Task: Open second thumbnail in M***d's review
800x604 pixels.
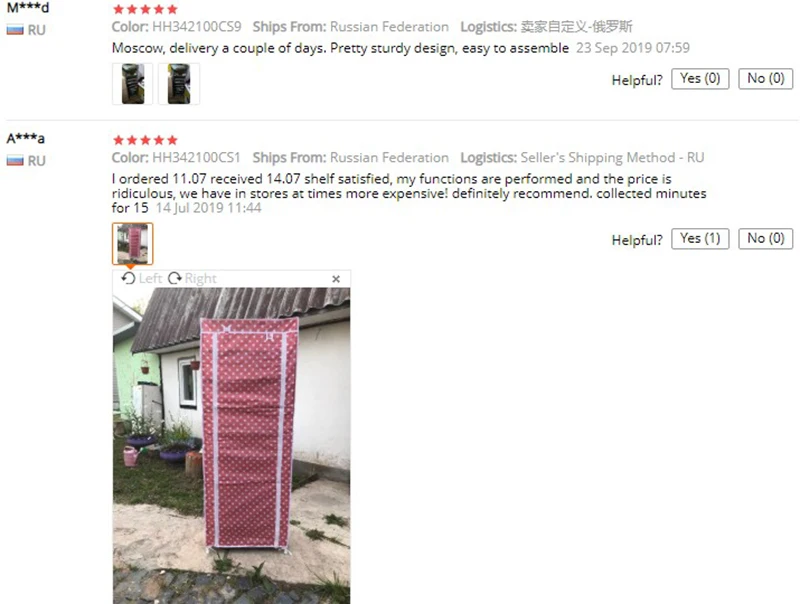Action: pos(179,84)
